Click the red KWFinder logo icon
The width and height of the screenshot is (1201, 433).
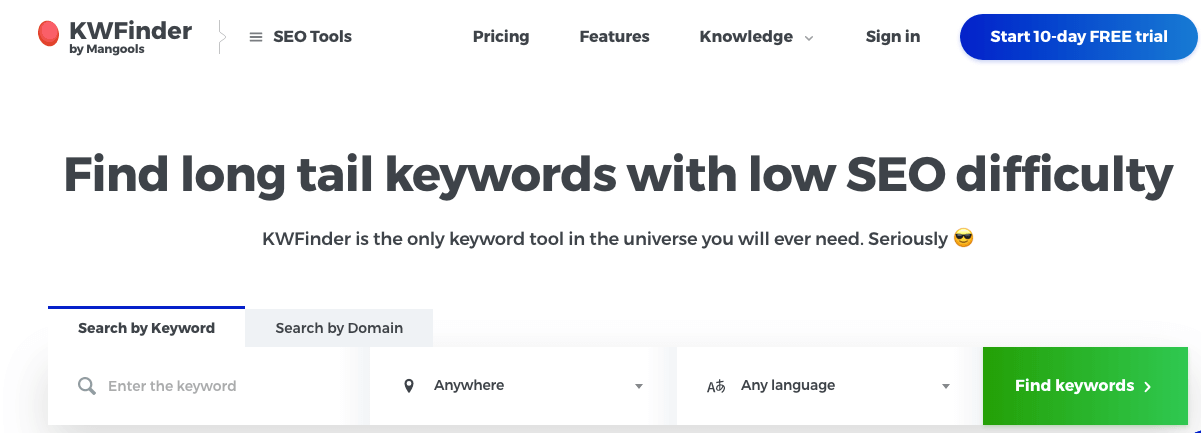pos(48,36)
